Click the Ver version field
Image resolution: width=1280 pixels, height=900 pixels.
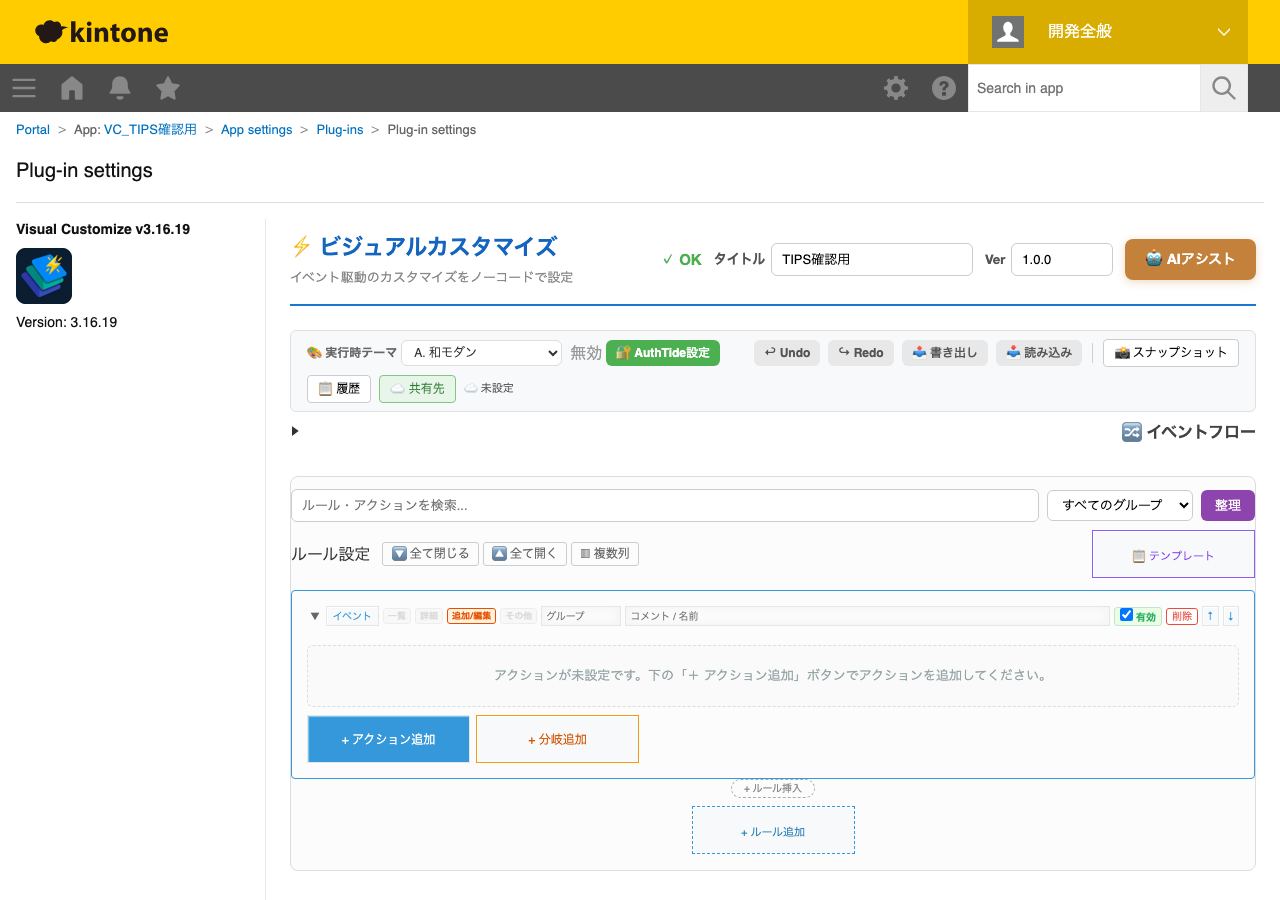coord(1062,259)
